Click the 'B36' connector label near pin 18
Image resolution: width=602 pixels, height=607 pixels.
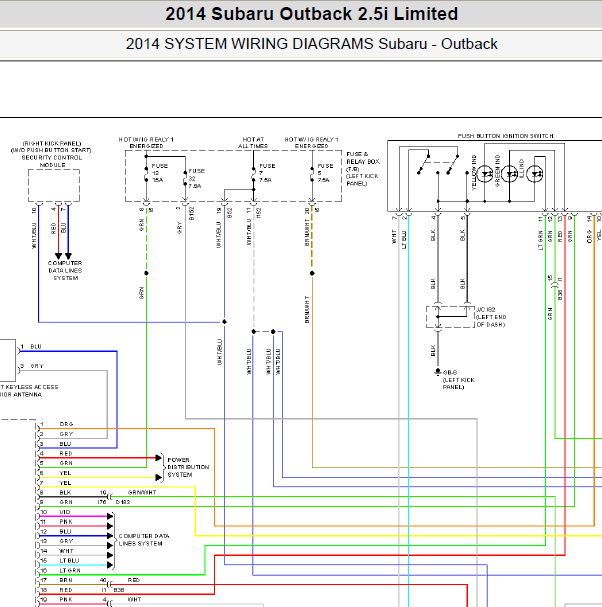(x=118, y=590)
